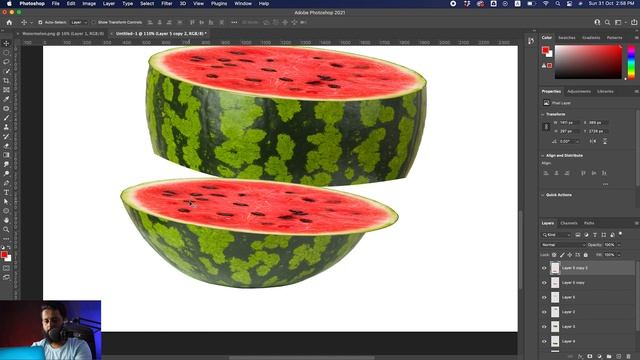Image resolution: width=640 pixels, height=360 pixels.
Task: Click the three-dots more options in options bar
Action: point(234,22)
